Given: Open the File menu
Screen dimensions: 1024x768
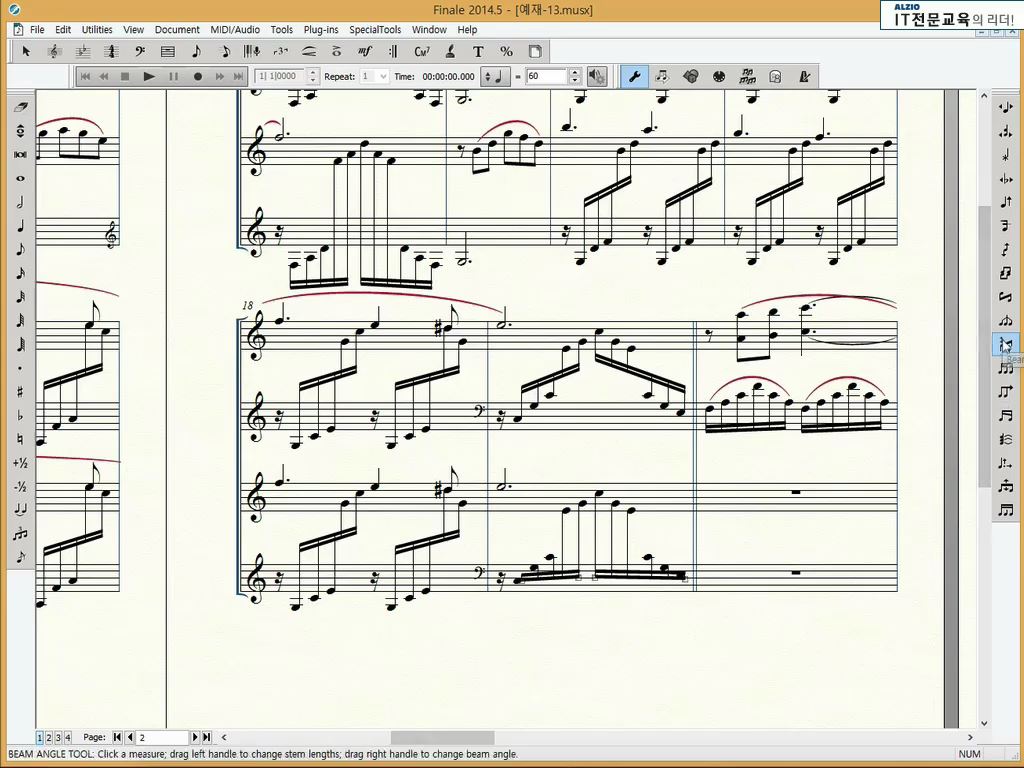Looking at the screenshot, I should [37, 29].
